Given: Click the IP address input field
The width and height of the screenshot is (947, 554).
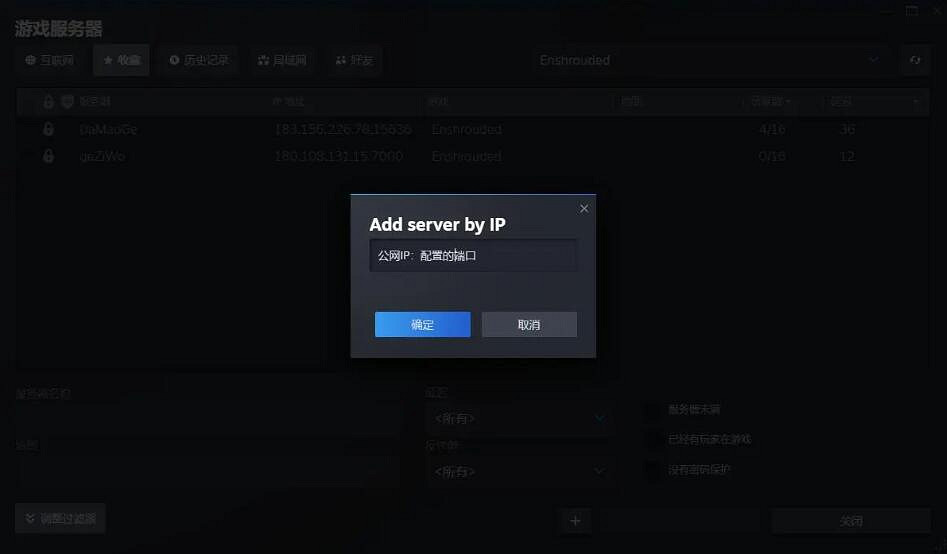Looking at the screenshot, I should click(x=472, y=255).
